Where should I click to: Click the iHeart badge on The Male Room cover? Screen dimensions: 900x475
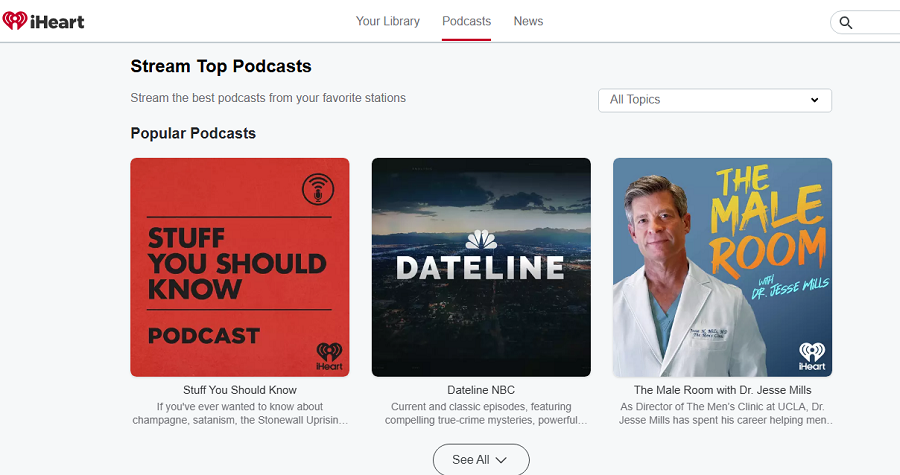[812, 356]
